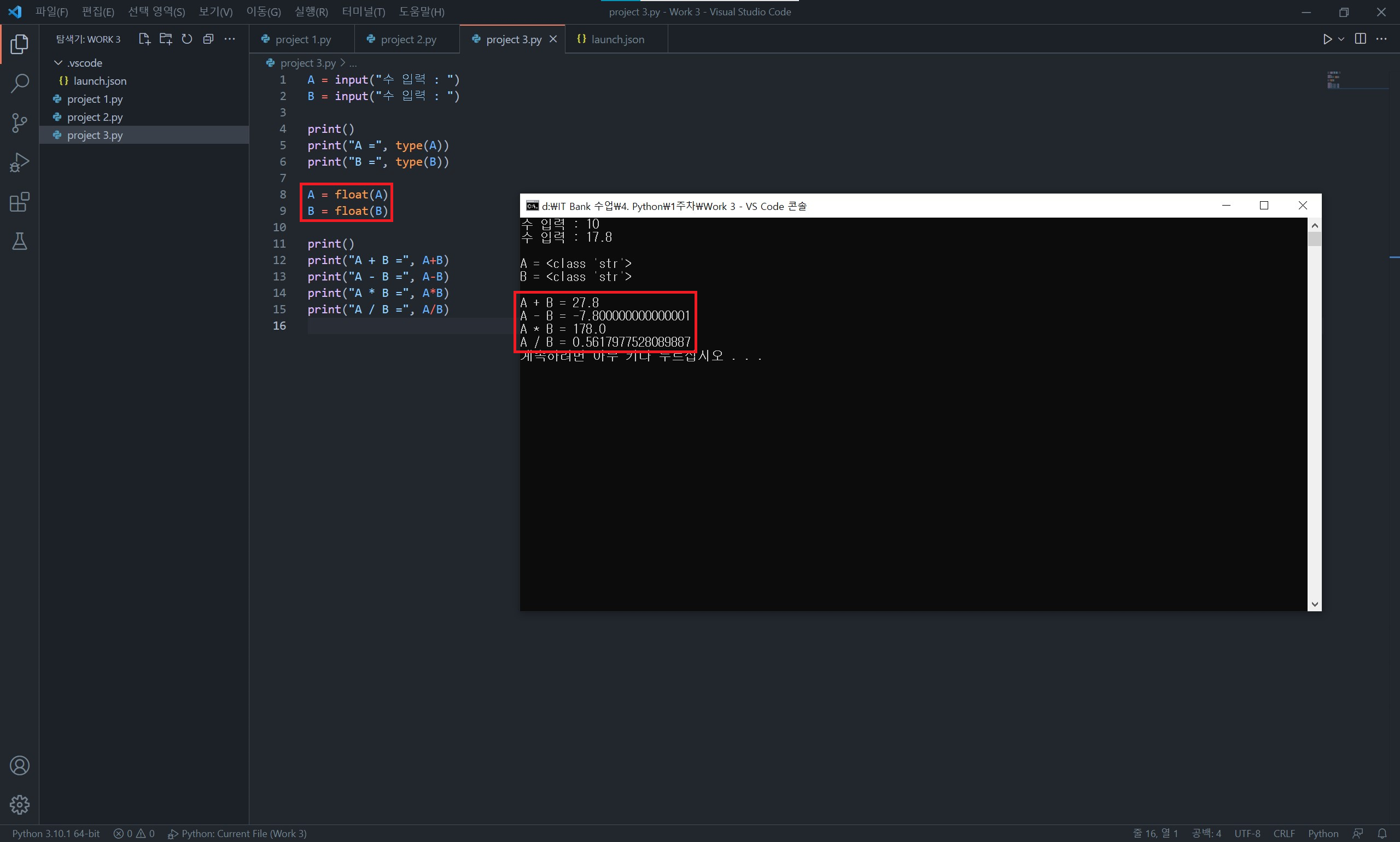The width and height of the screenshot is (1400, 842).
Task: Switch to the project 2.py tab
Action: (408, 39)
